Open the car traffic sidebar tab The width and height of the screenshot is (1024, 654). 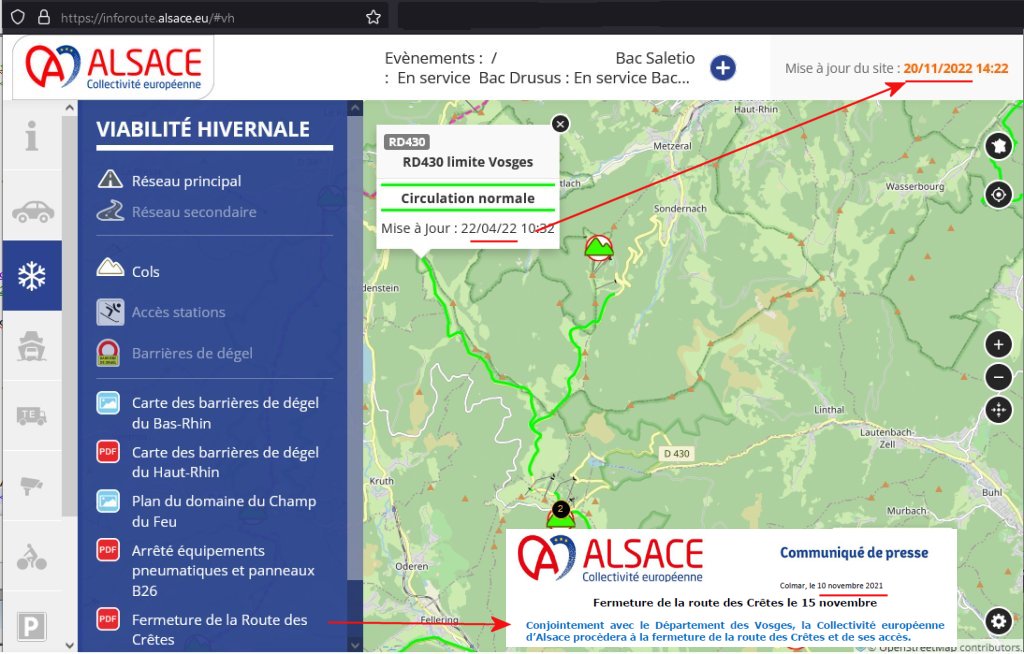click(31, 211)
